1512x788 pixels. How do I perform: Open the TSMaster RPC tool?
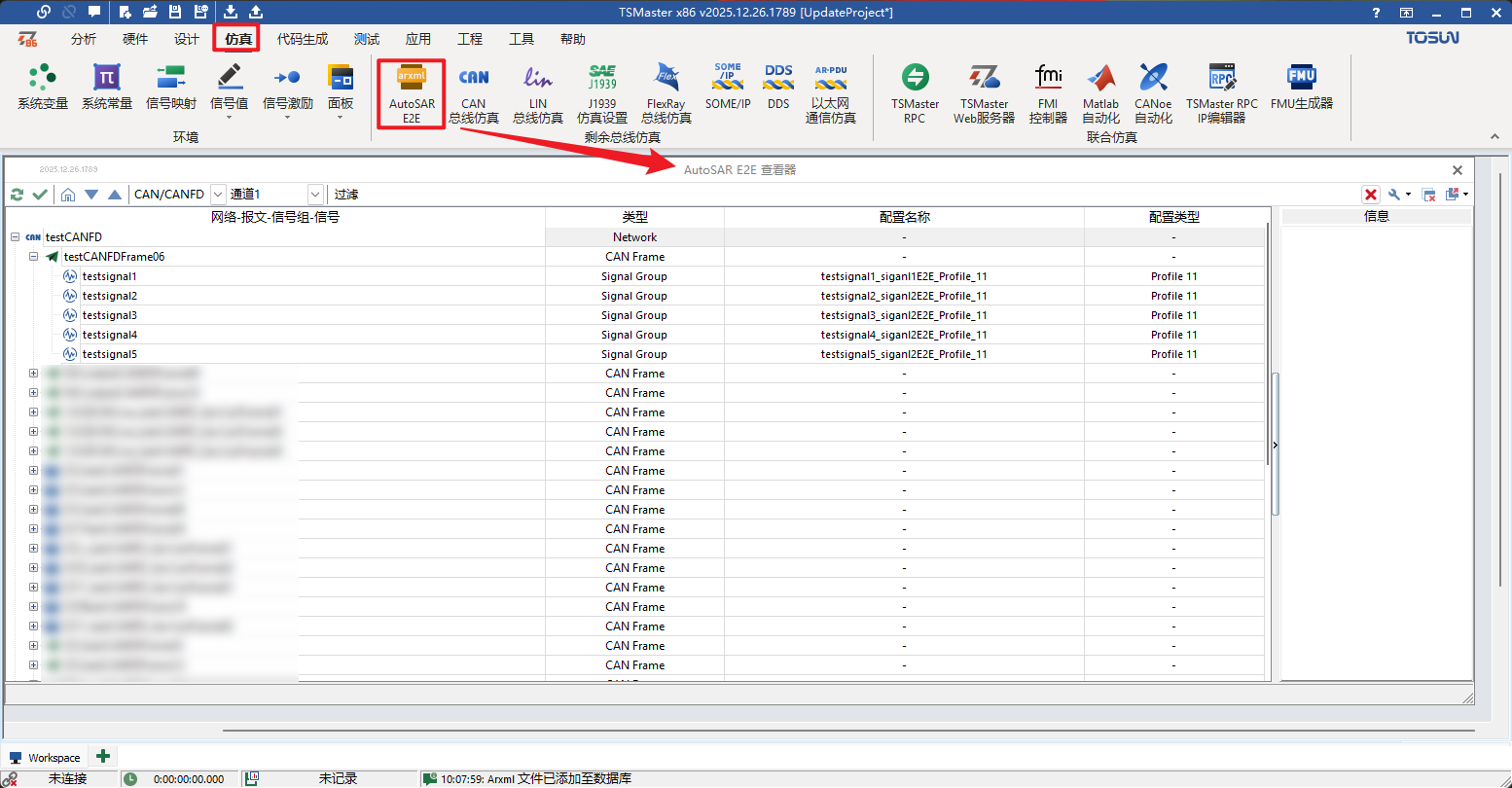tap(915, 93)
